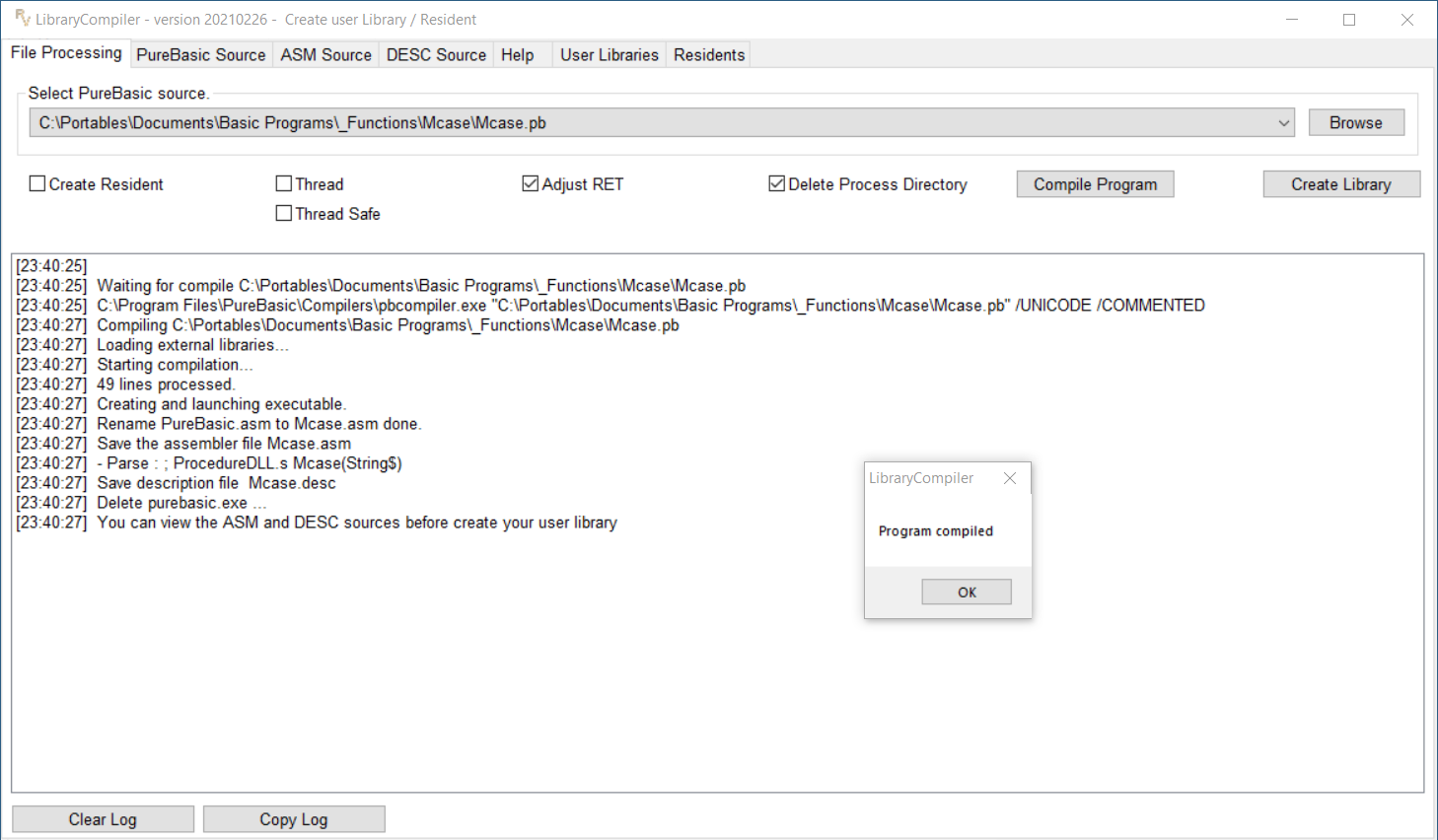Uncheck the Adjust RET checkbox

[531, 184]
